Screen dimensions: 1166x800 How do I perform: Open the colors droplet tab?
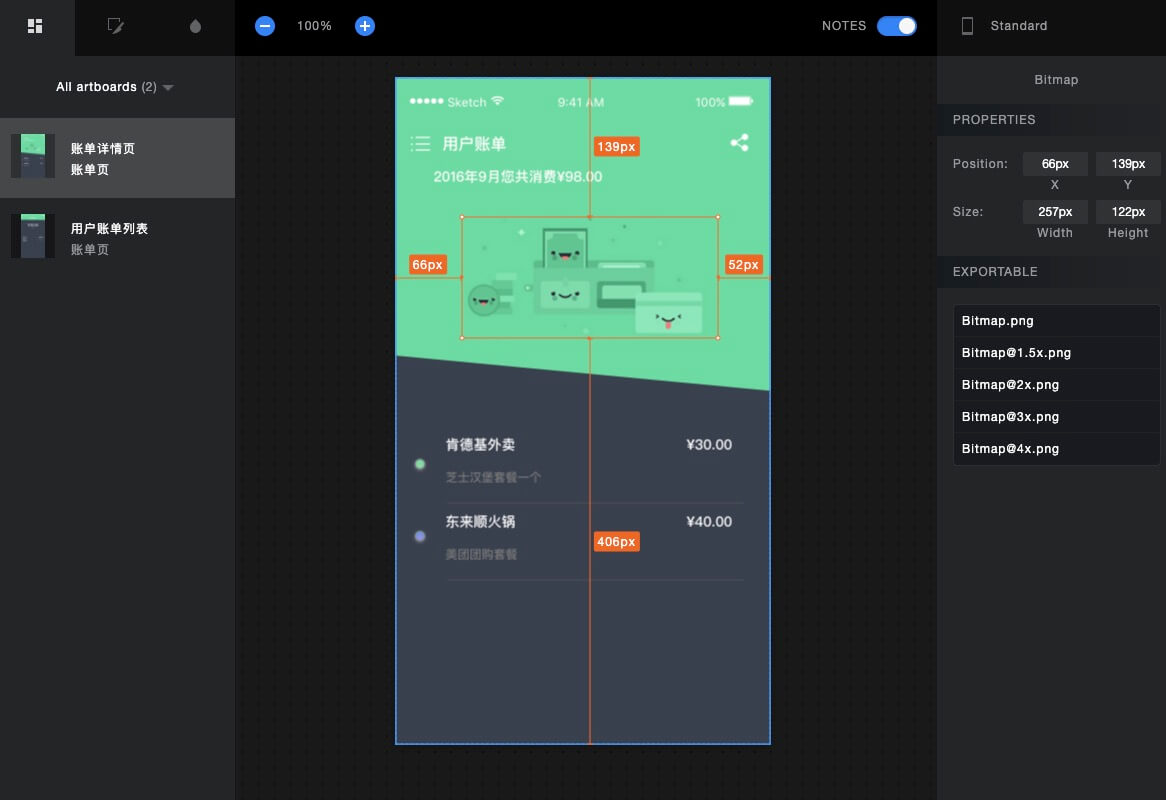point(195,26)
